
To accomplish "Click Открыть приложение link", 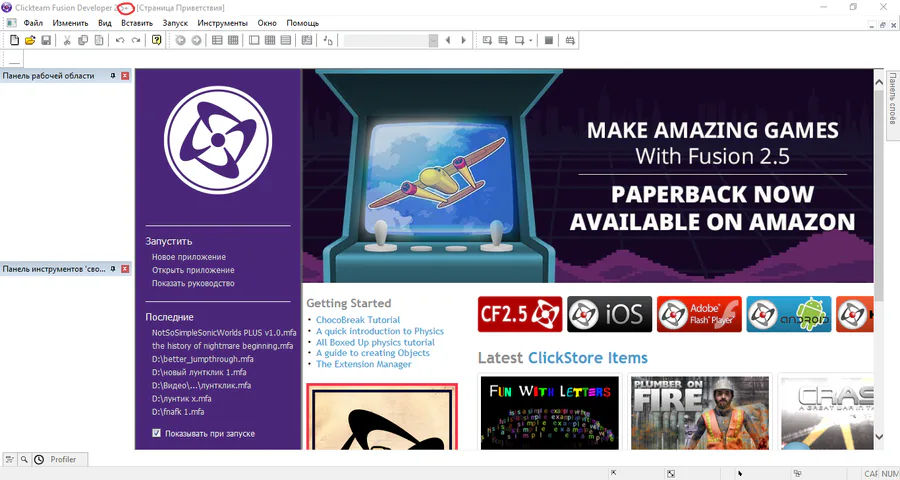I will [x=193, y=270].
